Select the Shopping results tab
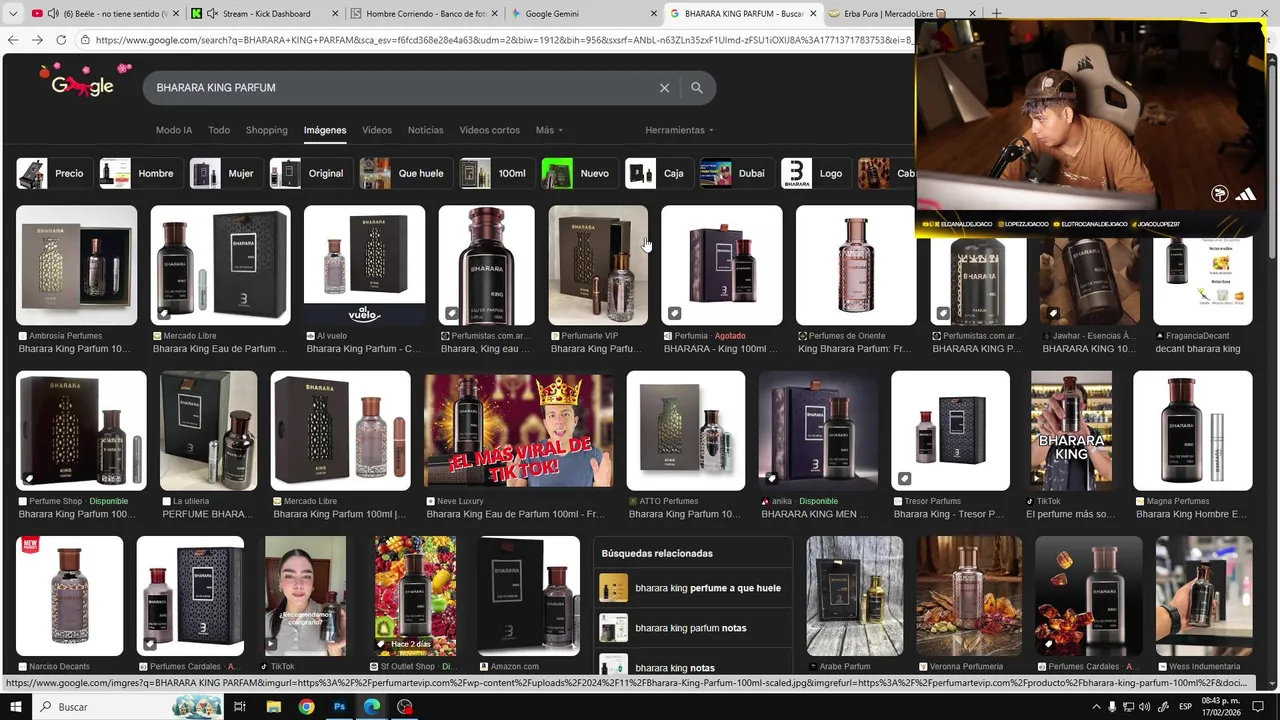Image resolution: width=1280 pixels, height=720 pixels. [267, 130]
